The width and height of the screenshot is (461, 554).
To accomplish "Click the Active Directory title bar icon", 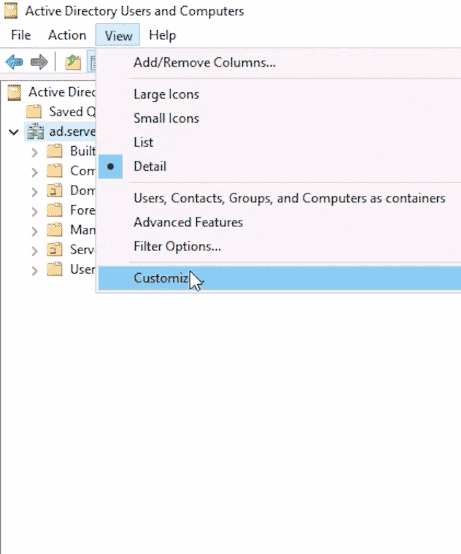I will 11,11.
